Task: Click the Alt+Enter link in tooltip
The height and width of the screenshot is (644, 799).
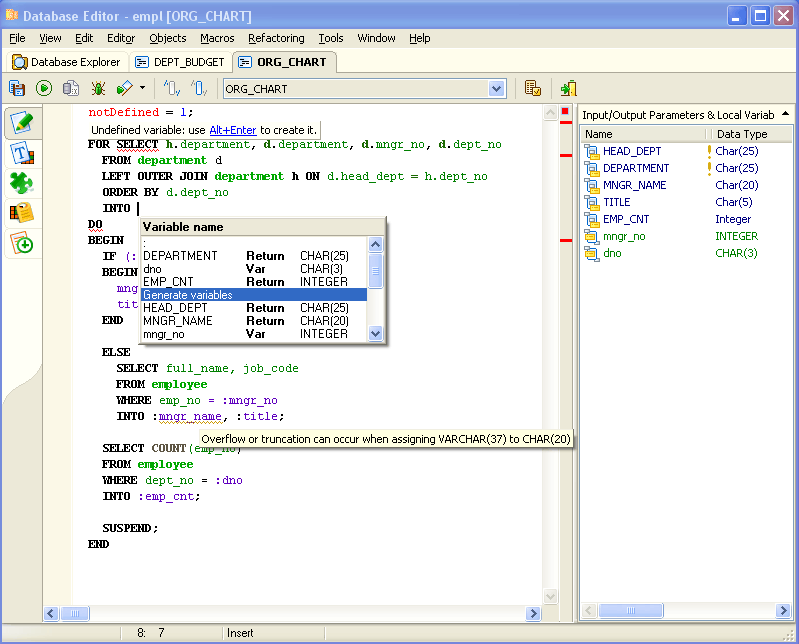Action: [x=233, y=130]
